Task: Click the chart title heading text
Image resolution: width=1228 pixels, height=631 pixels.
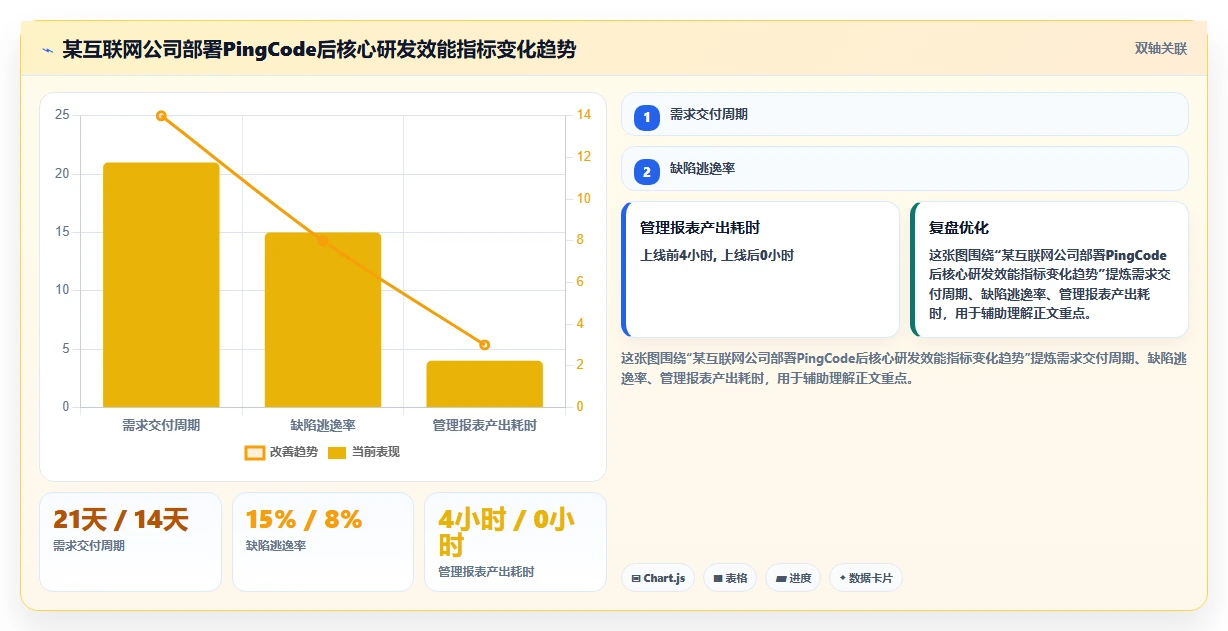Action: point(319,49)
